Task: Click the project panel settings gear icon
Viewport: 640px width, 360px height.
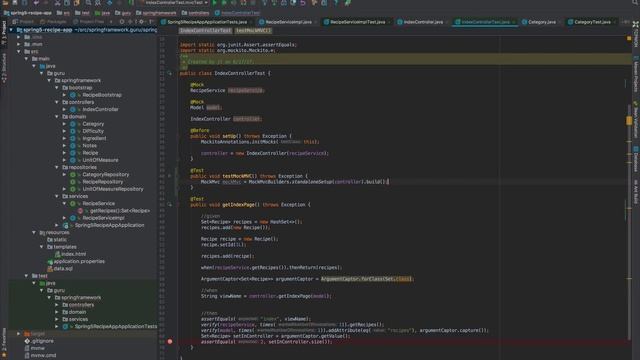Action: point(142,22)
